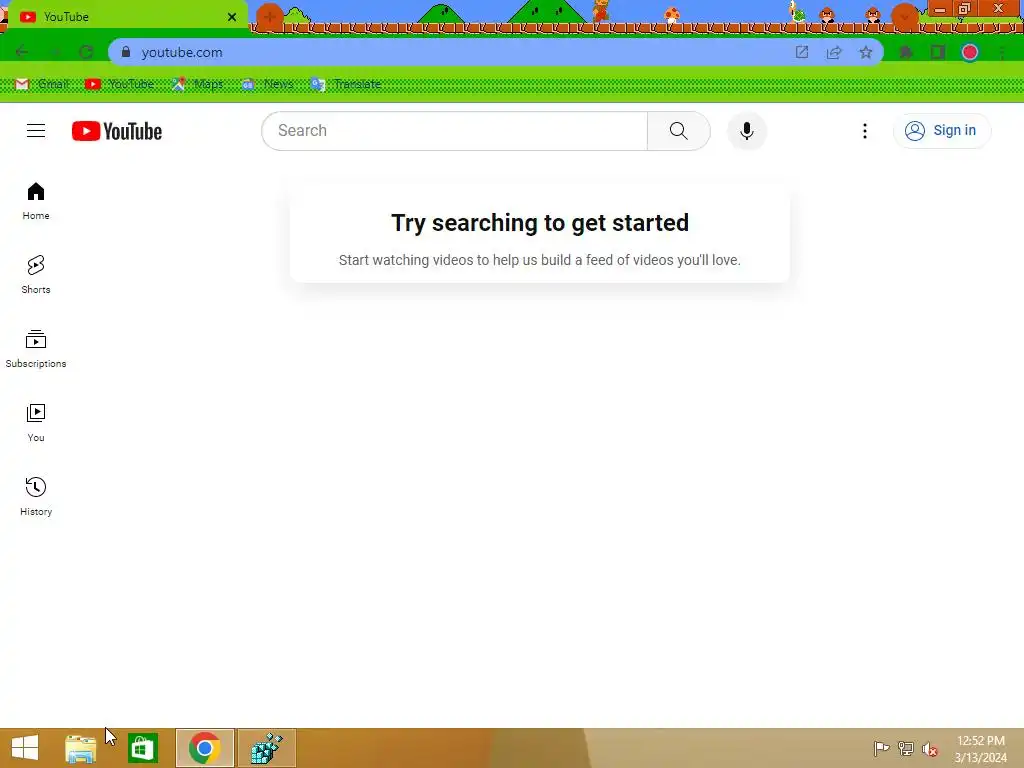Click Chrome icon in taskbar
The width and height of the screenshot is (1024, 768).
point(204,748)
